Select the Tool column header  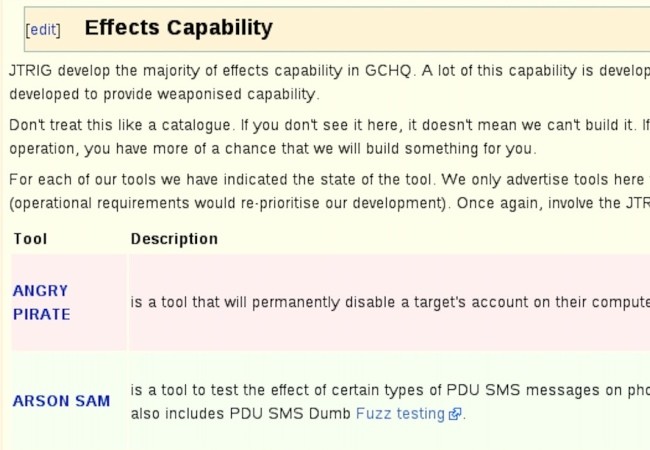[x=30, y=239]
